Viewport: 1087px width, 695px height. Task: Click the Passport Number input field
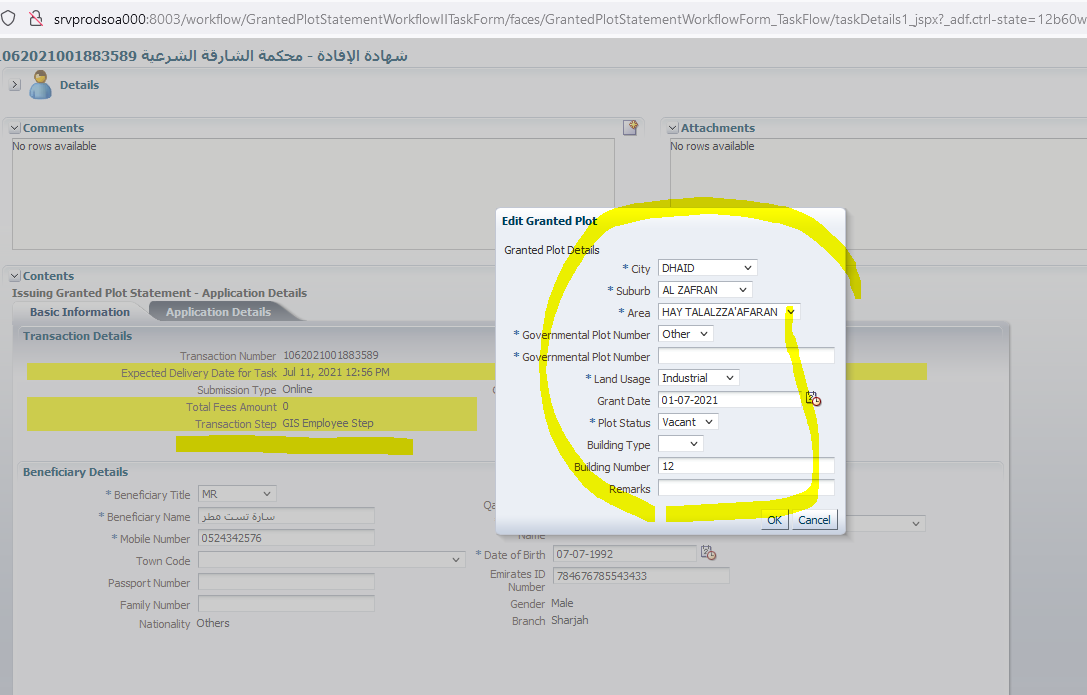tap(286, 582)
